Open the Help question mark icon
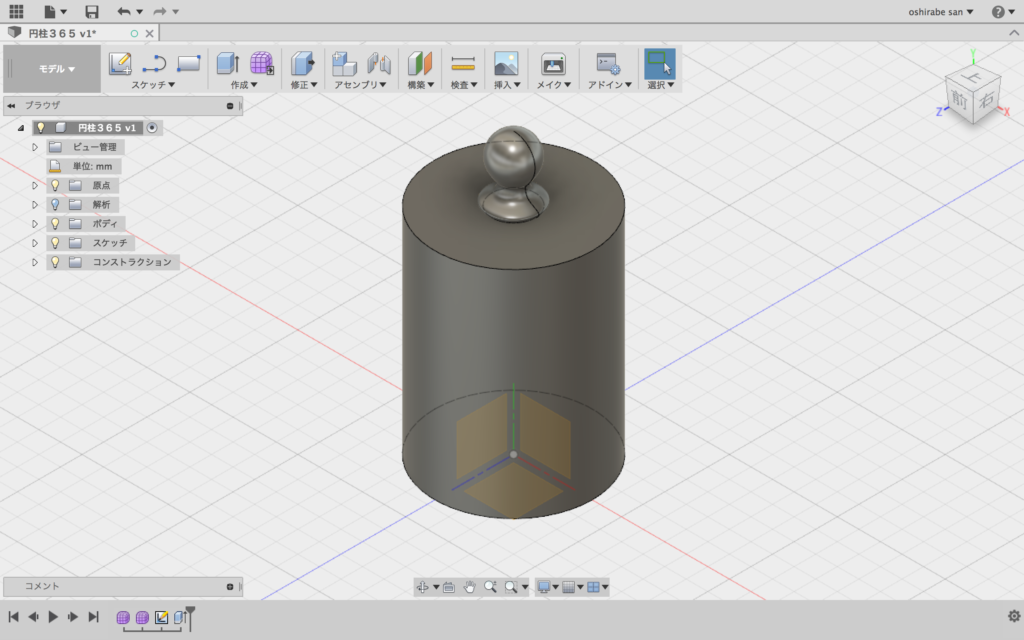The height and width of the screenshot is (640, 1024). pos(998,12)
